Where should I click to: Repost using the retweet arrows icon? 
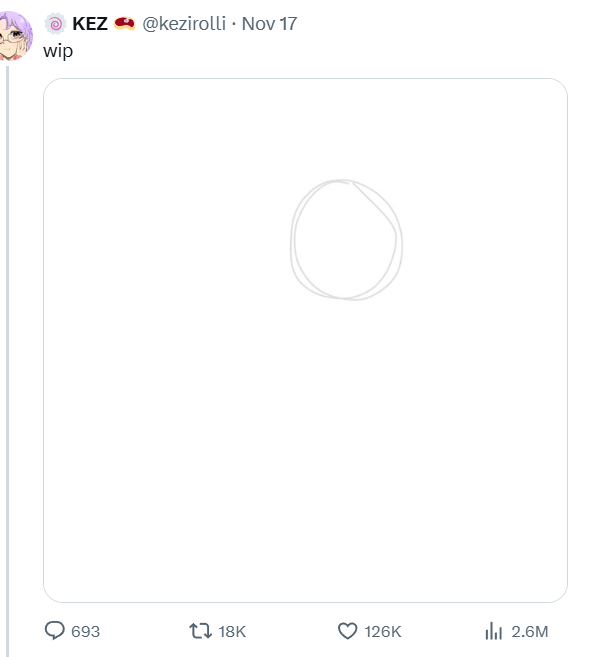coord(200,631)
